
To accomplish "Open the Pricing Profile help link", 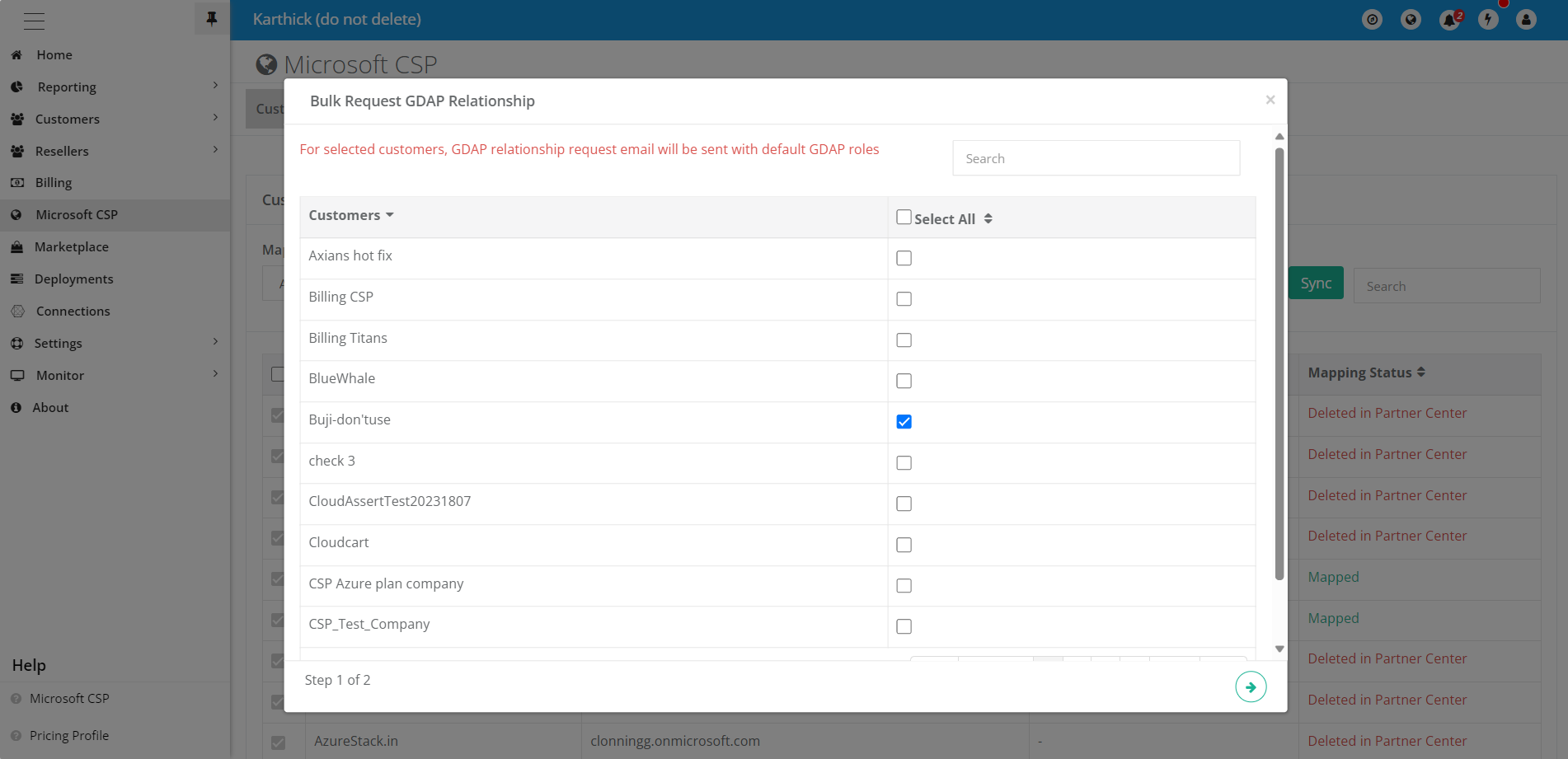I will coord(69,735).
